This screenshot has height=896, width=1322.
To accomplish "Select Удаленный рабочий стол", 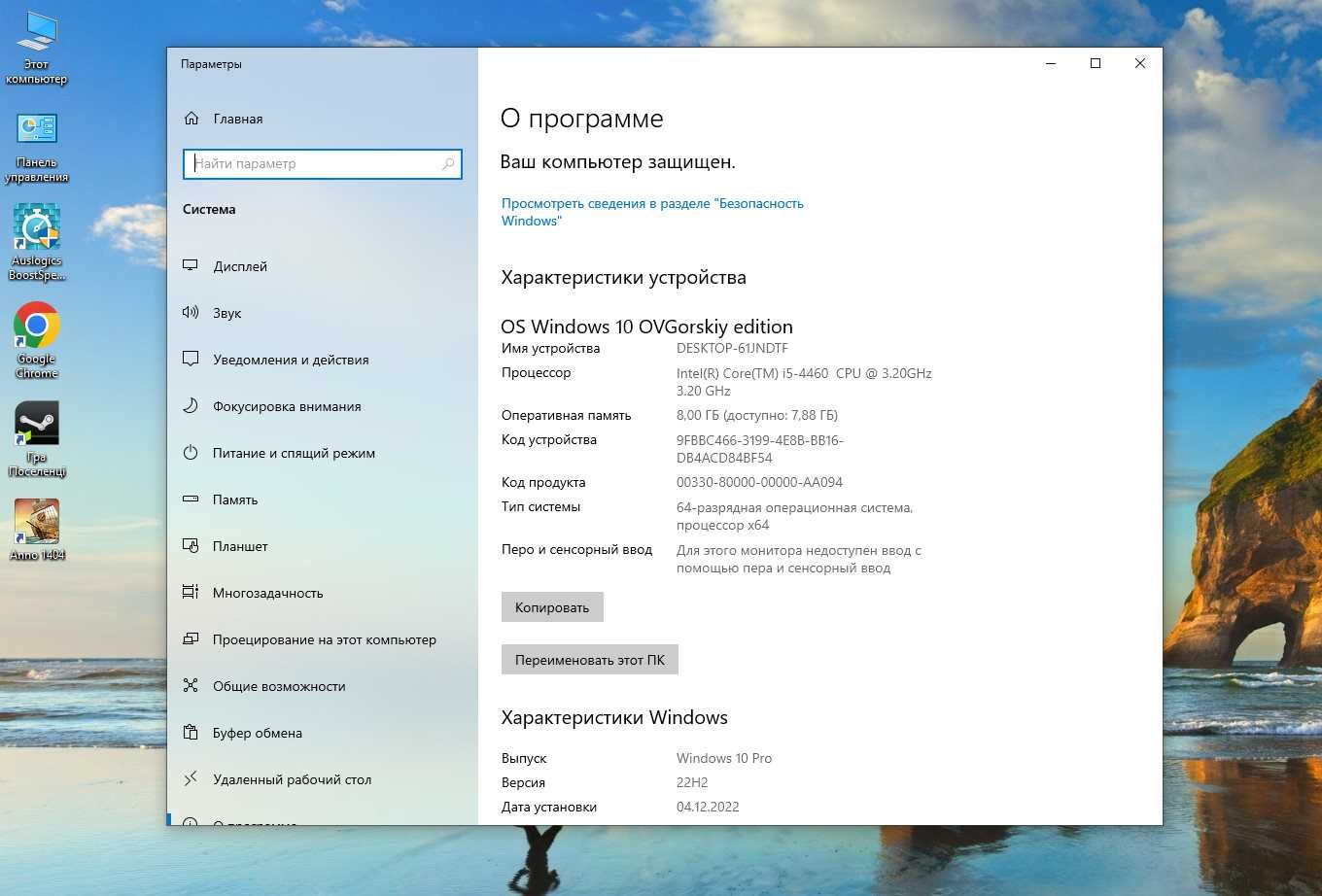I will click(x=292, y=779).
